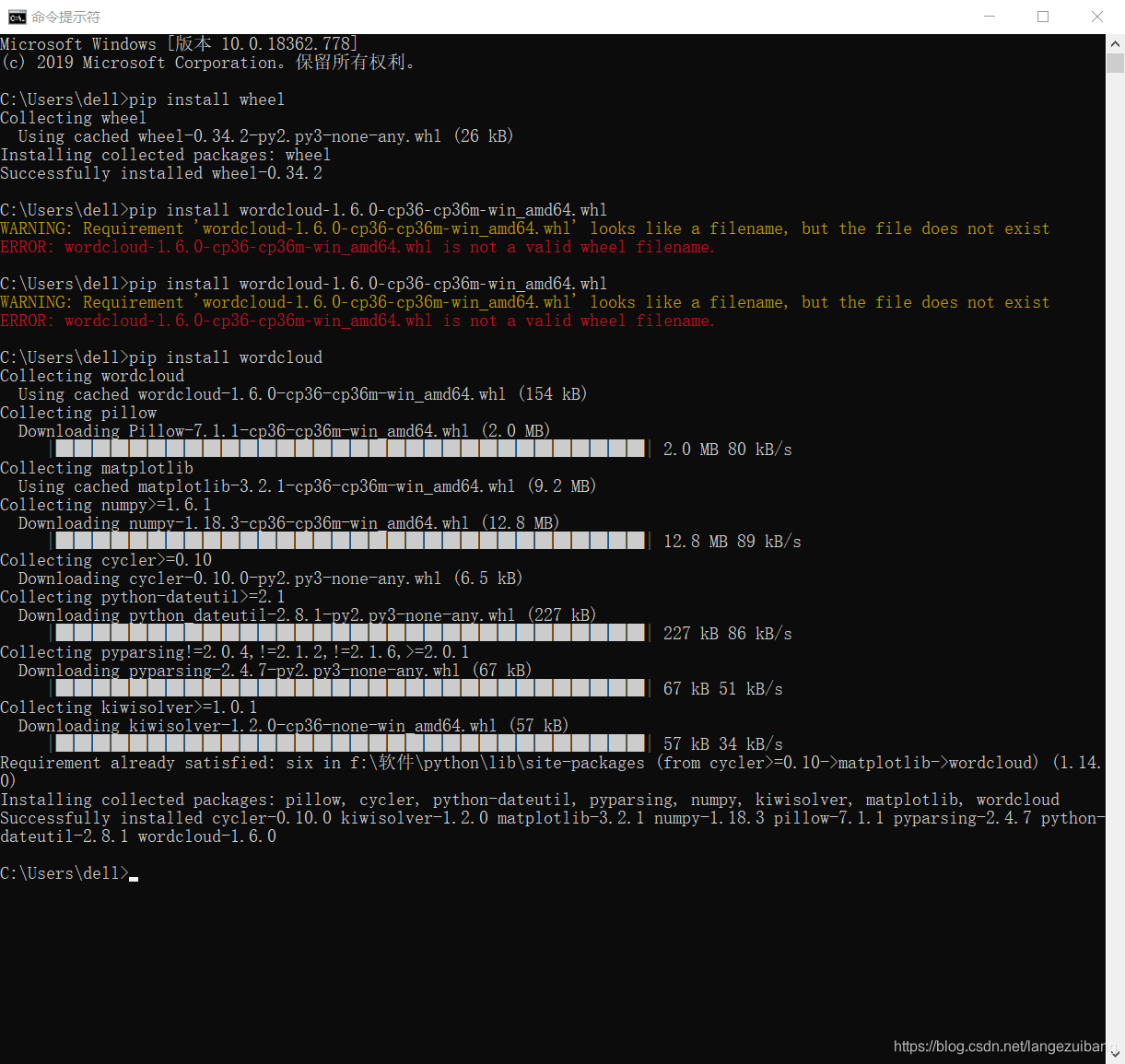This screenshot has width=1125, height=1064.
Task: Click '2.0 MB 80 kB/s' speed text
Action: pyautogui.click(x=728, y=450)
